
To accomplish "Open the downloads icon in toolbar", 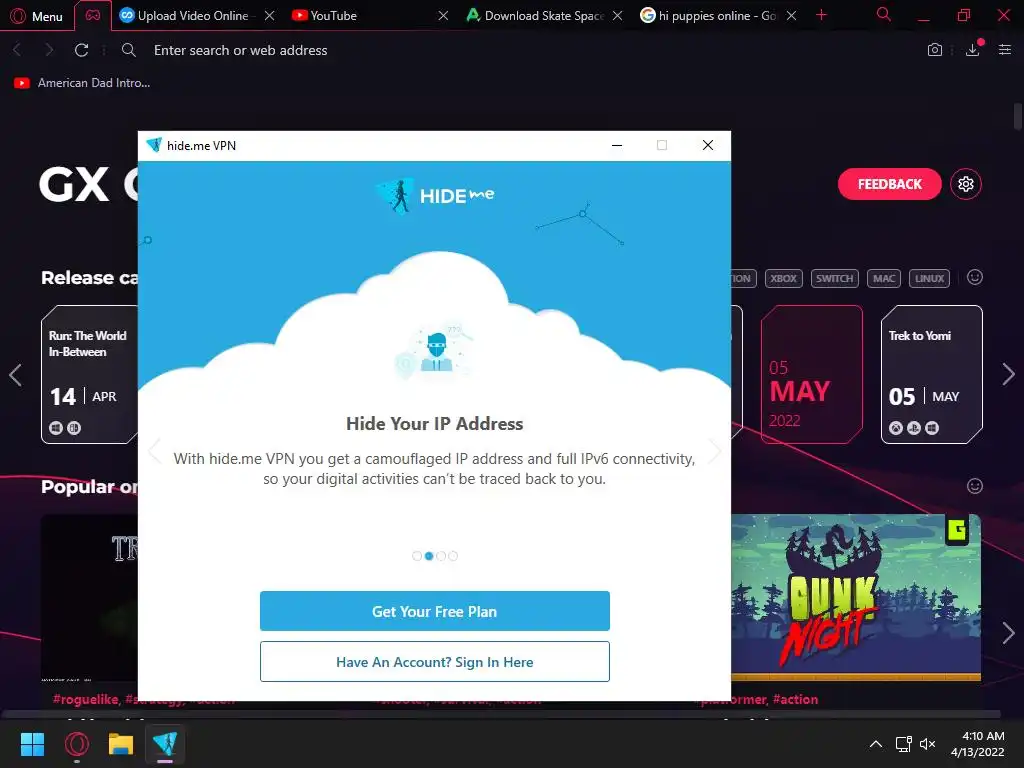I will 973,49.
